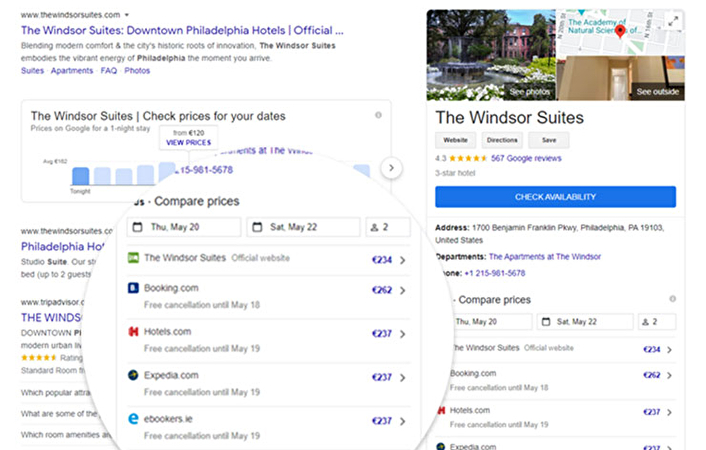This screenshot has width=706, height=450.
Task: Expand the map with the fullscreen icon
Action: tap(673, 21)
